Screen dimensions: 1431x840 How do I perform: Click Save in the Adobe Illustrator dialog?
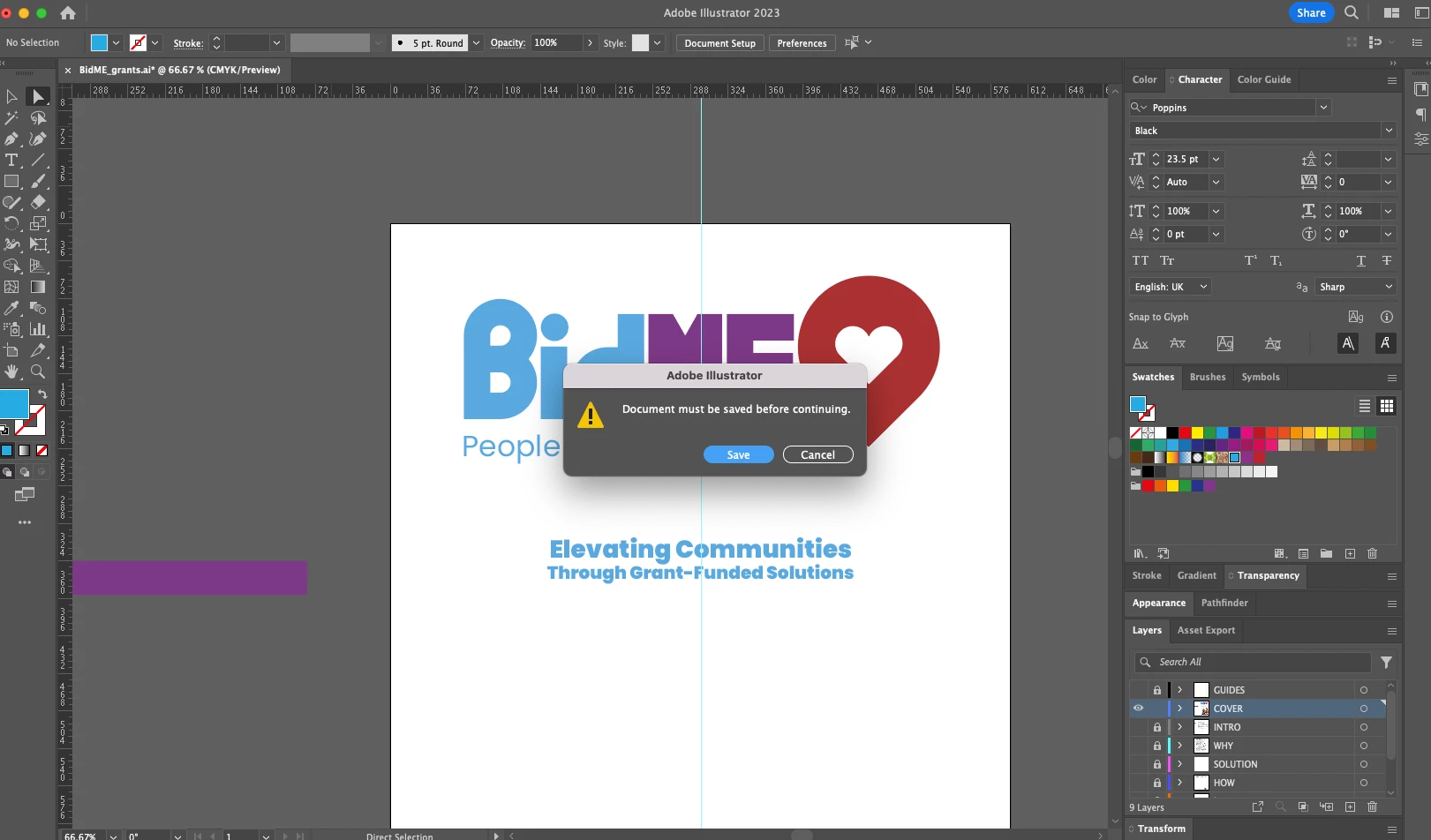(x=738, y=454)
